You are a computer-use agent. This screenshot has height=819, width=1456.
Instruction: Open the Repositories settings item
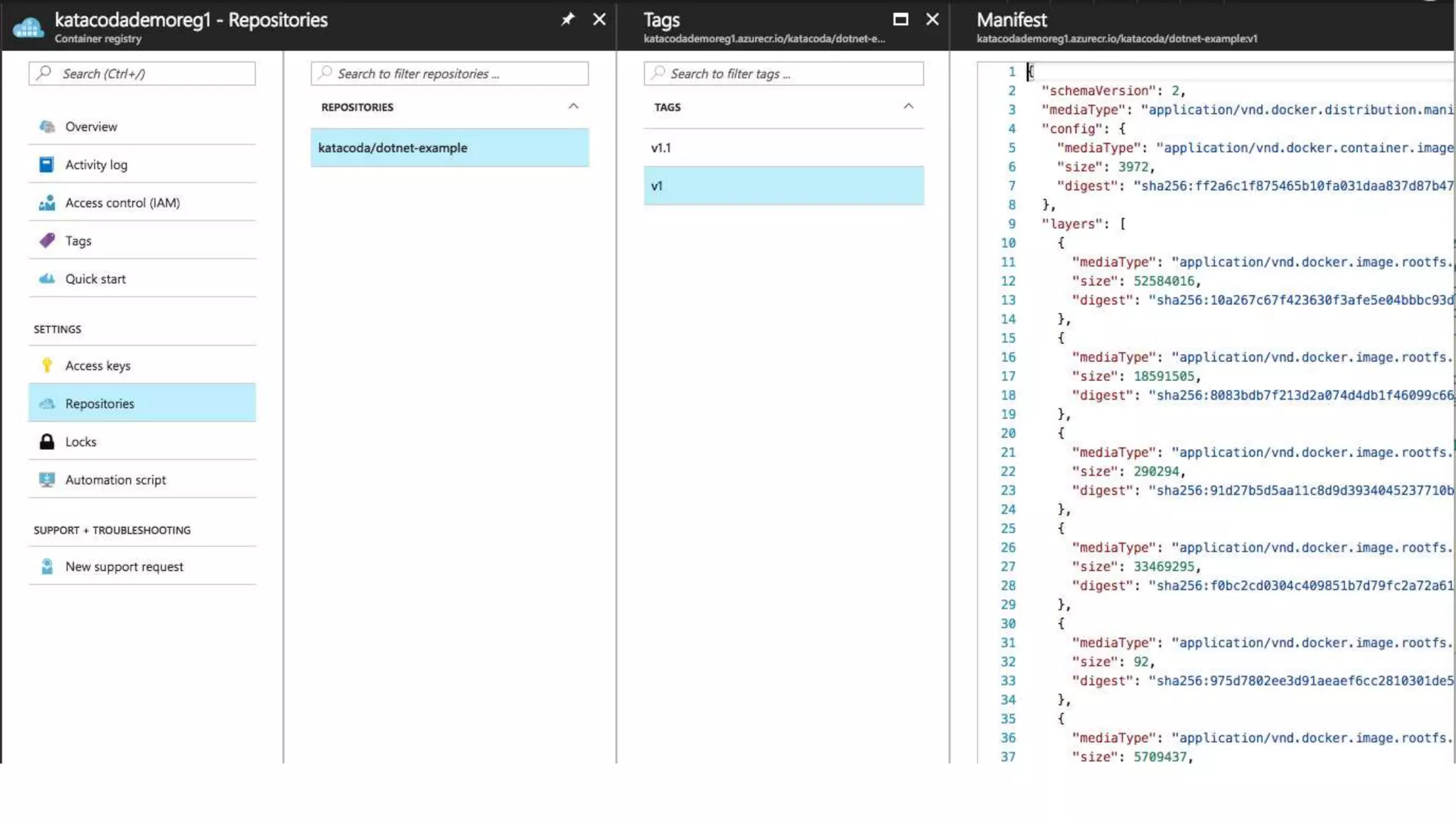[100, 403]
